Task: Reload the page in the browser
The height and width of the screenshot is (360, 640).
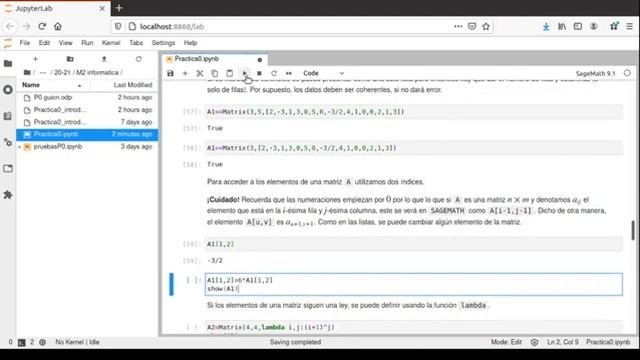Action: [42, 27]
